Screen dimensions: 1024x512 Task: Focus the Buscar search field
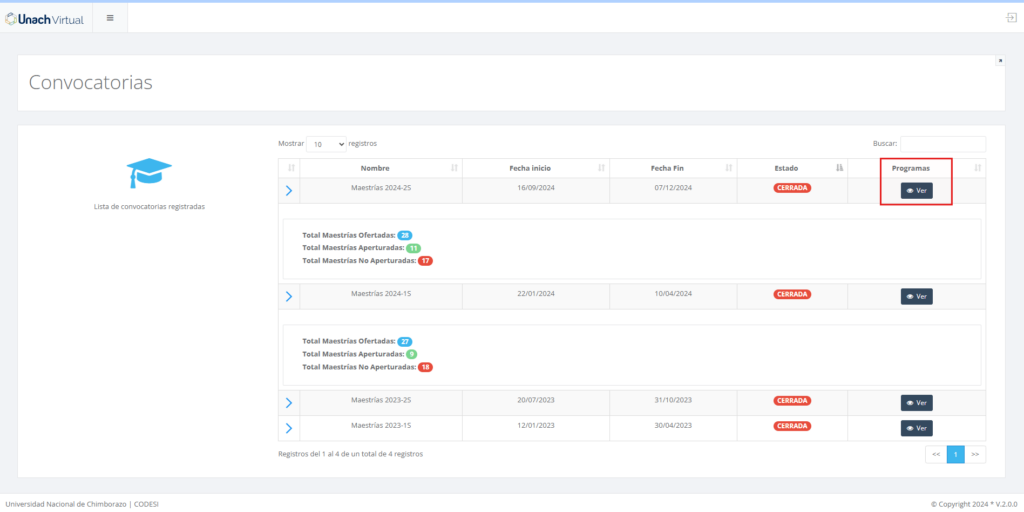[x=942, y=144]
